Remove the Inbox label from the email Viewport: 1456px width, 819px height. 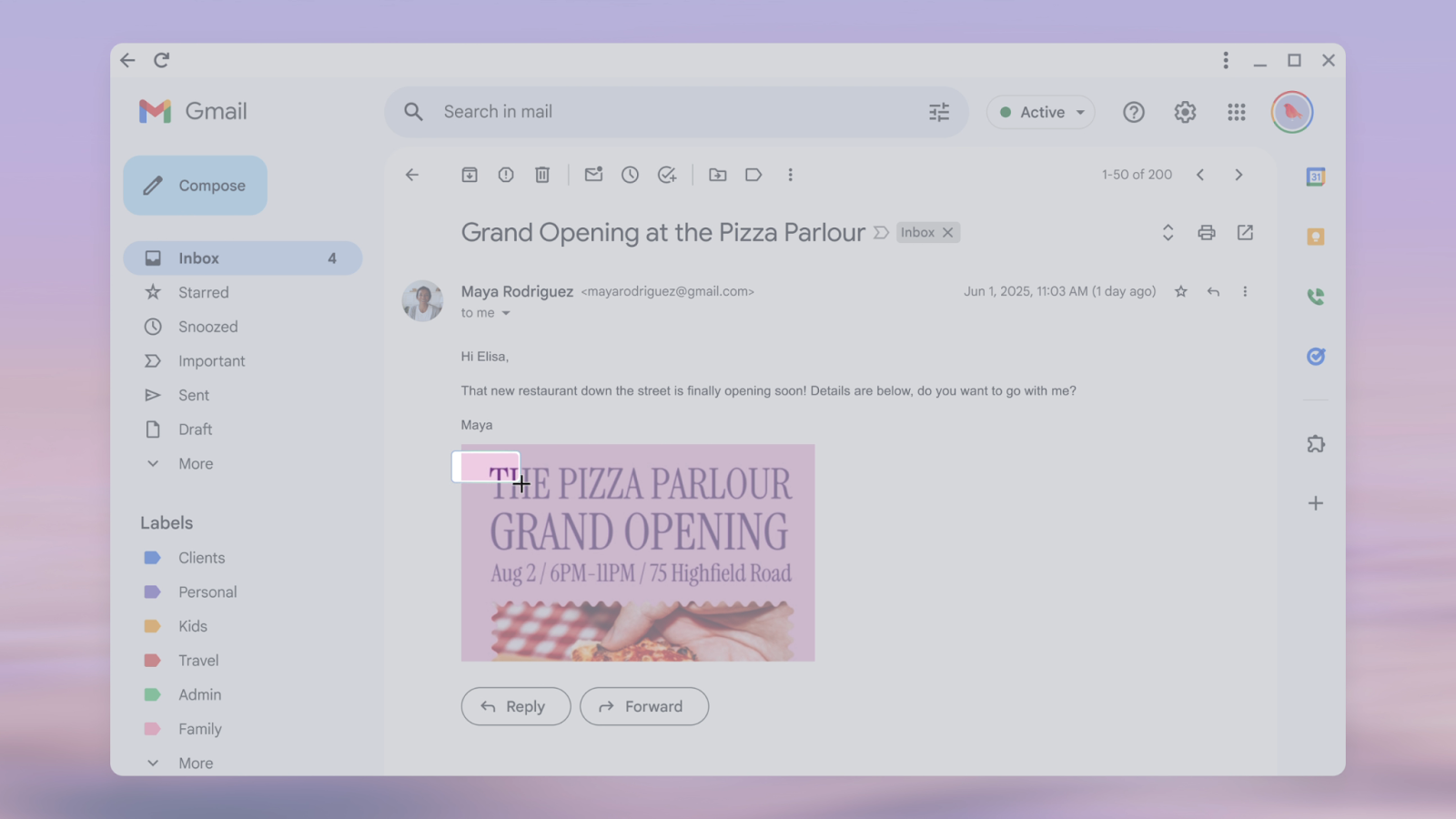point(948,233)
